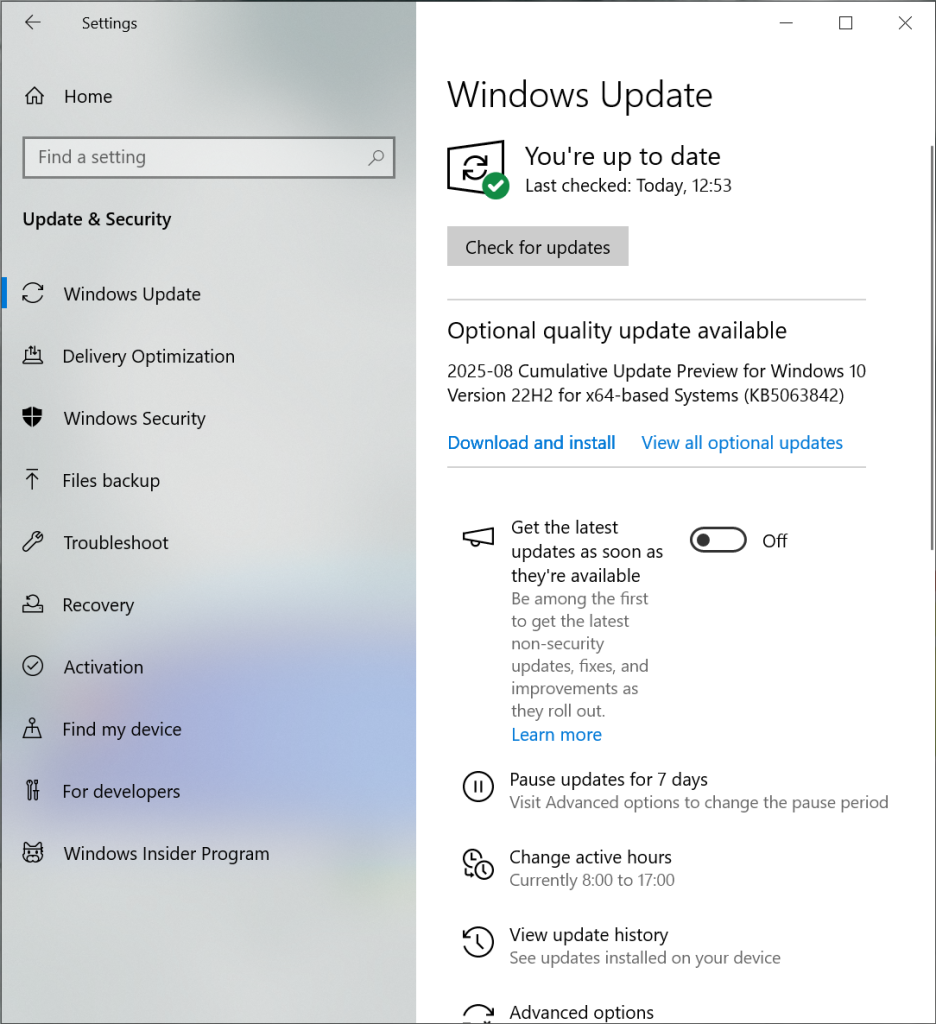Select Troubleshoot in the sidebar

tap(208, 542)
